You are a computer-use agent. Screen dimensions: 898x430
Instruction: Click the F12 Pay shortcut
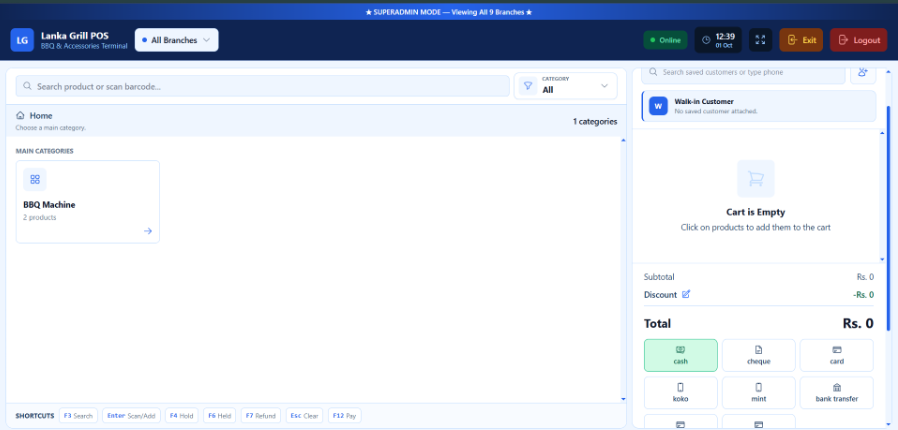pyautogui.click(x=344, y=416)
